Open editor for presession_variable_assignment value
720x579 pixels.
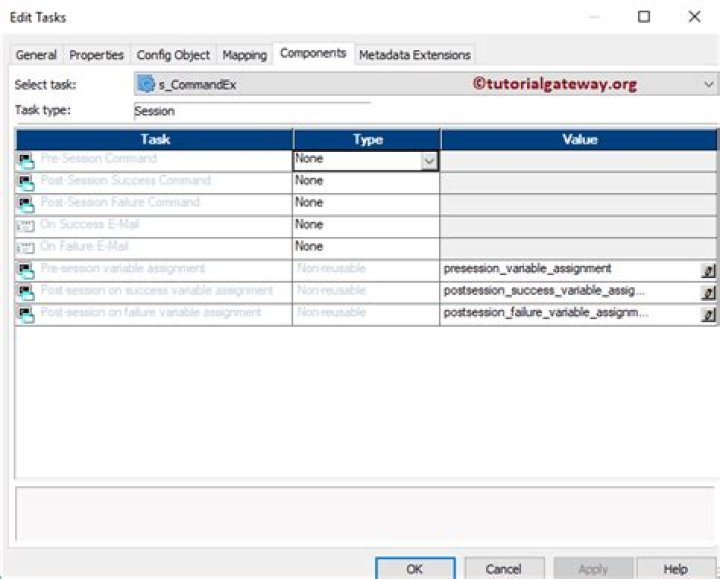pos(708,270)
